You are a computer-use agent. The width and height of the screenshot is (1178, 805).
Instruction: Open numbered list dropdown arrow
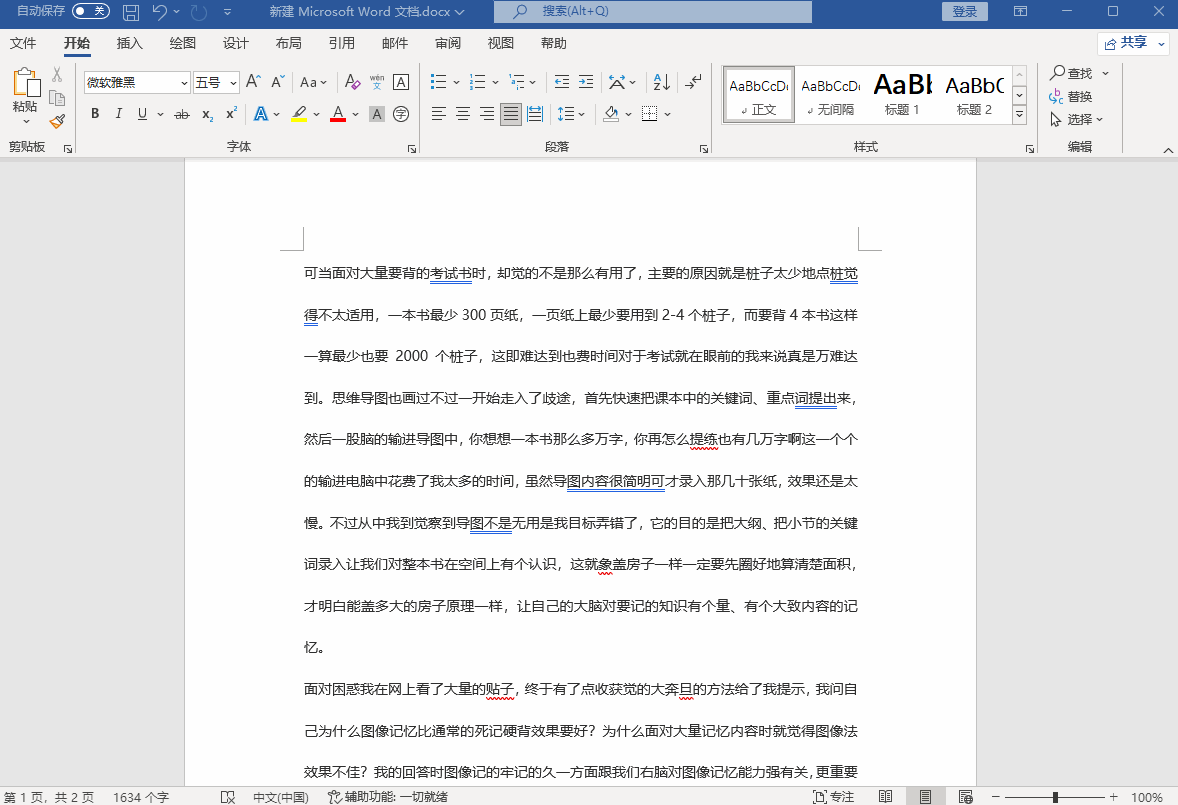point(495,83)
